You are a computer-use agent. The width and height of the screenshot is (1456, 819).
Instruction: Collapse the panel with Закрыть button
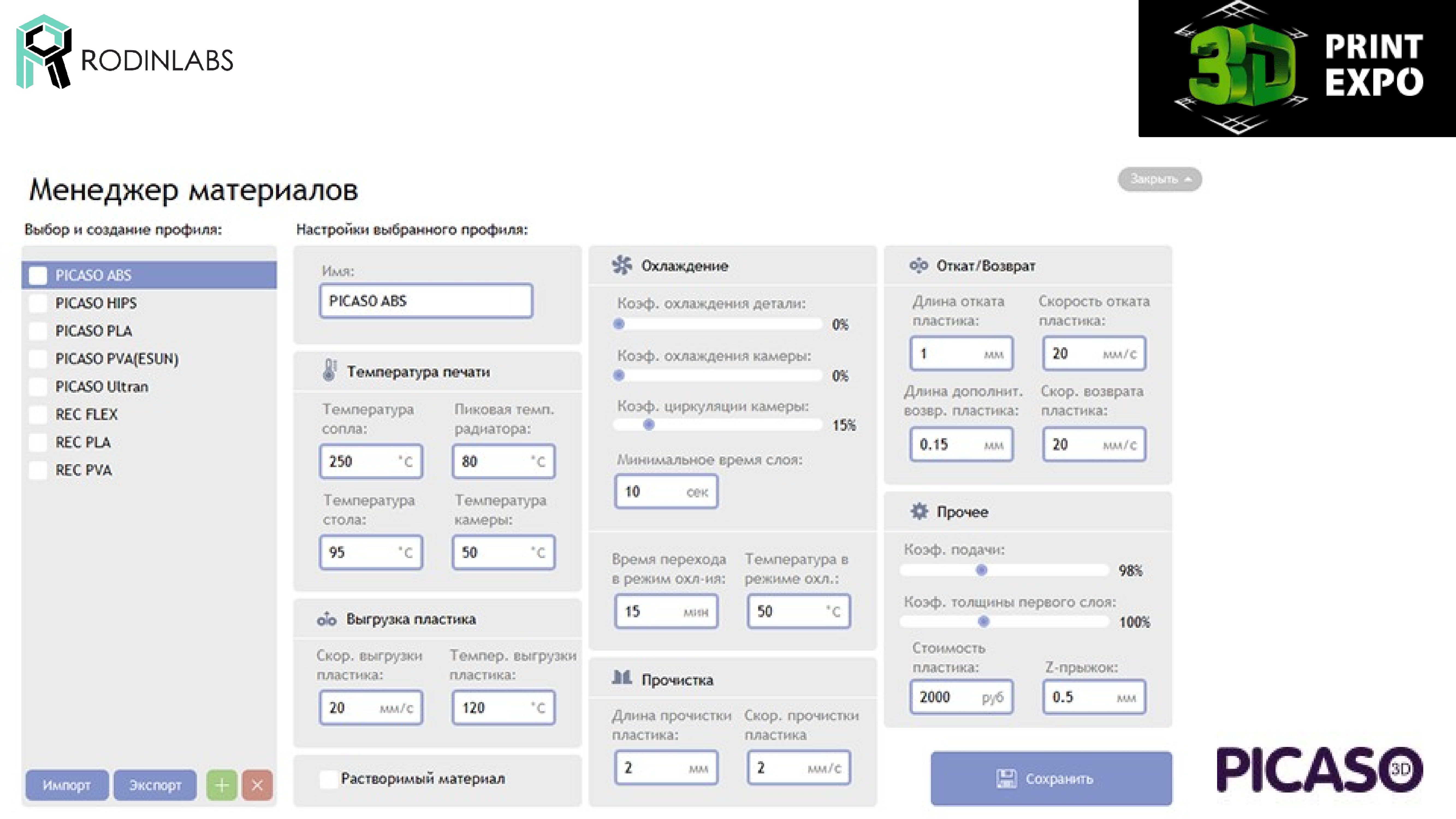[x=1160, y=179]
